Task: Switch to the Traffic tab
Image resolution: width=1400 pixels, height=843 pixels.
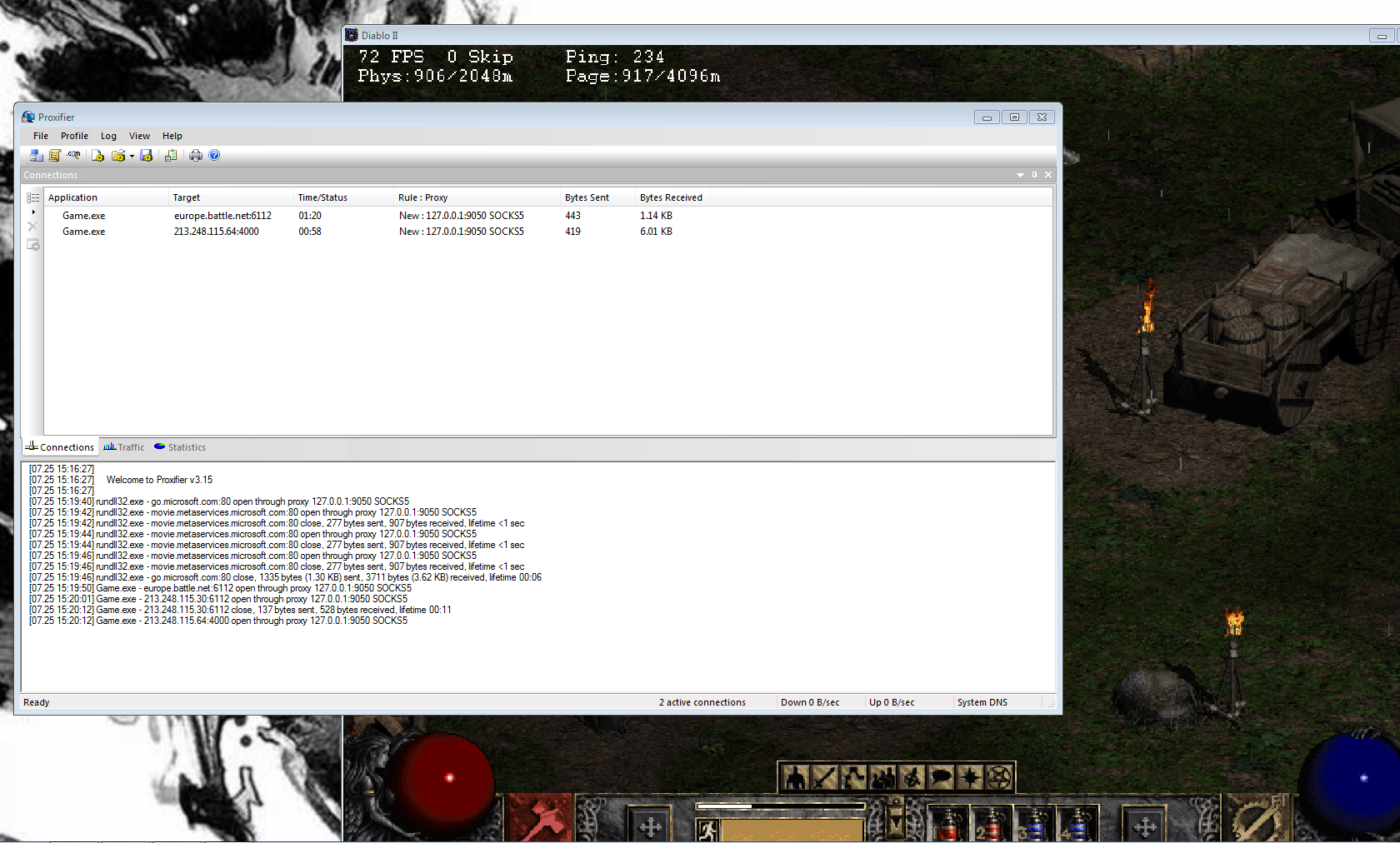Action: (124, 447)
